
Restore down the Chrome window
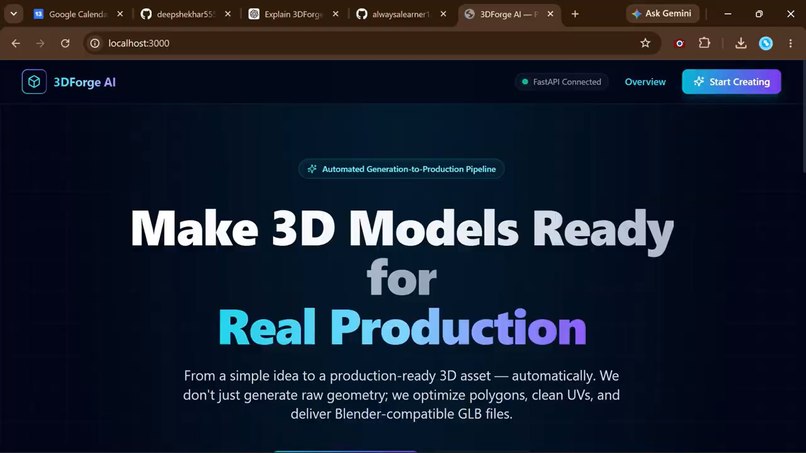[x=759, y=14]
